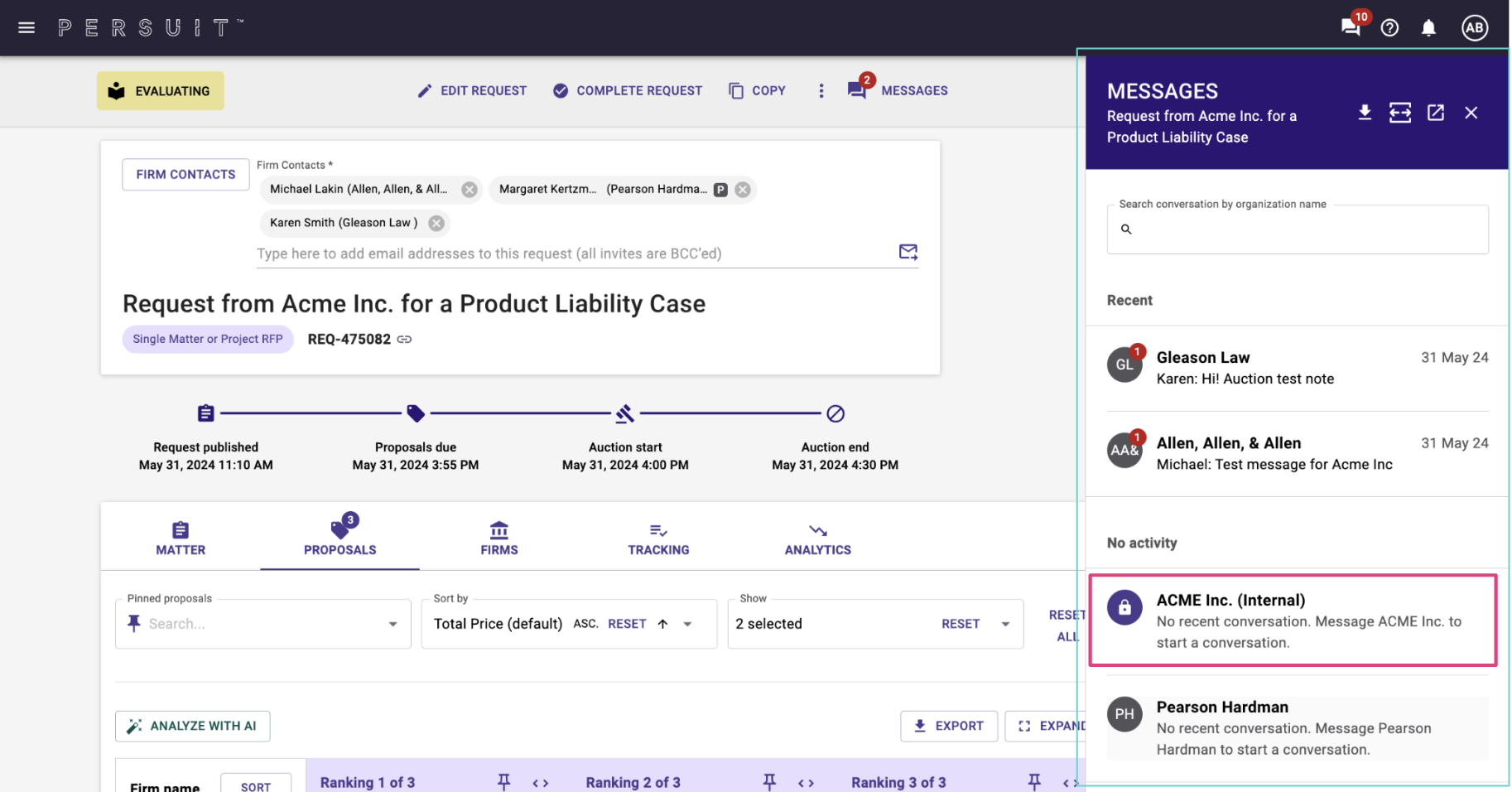1512x792 pixels.
Task: Open messages in a new window
Action: click(1436, 113)
